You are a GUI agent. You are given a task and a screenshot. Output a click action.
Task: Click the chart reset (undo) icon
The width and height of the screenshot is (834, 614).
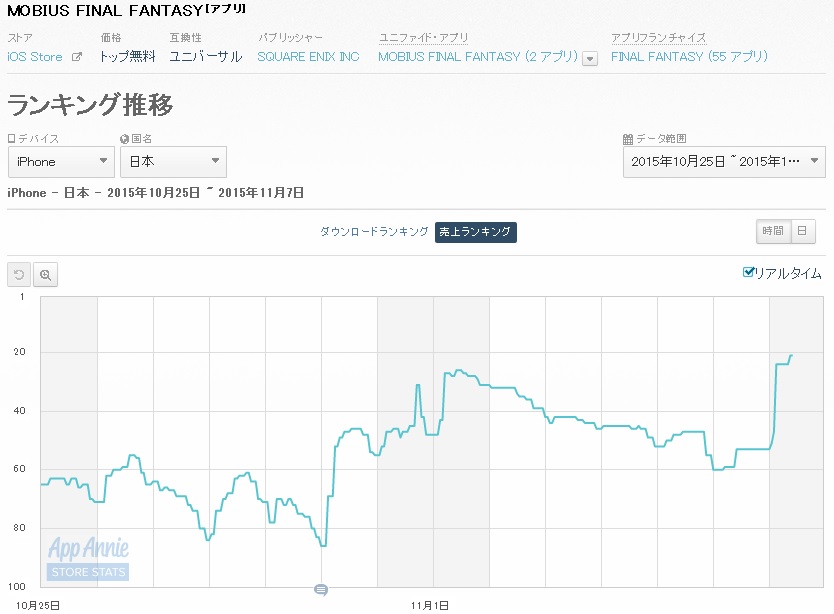coord(19,275)
